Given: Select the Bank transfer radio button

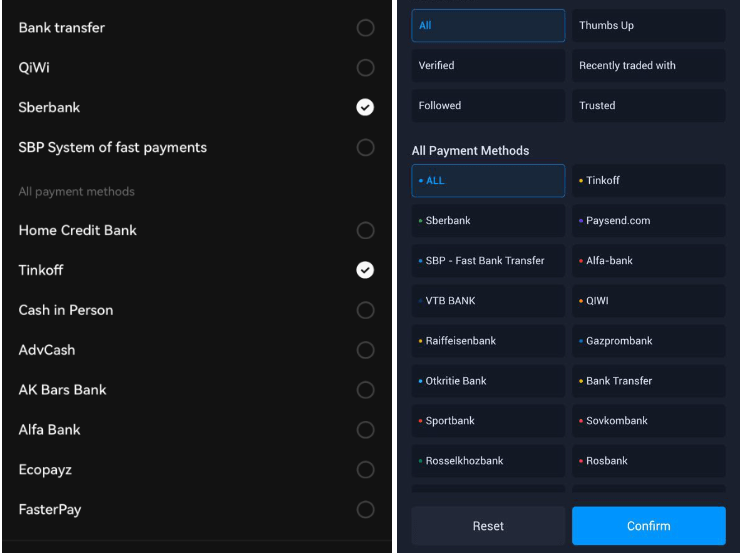Looking at the screenshot, I should click(365, 28).
